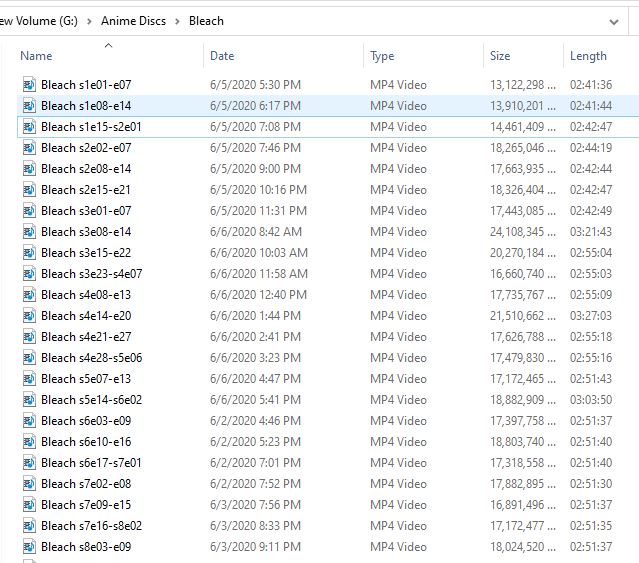Select the file icon of Bleach s2e02-e07
The width and height of the screenshot is (639, 563).
(29, 148)
